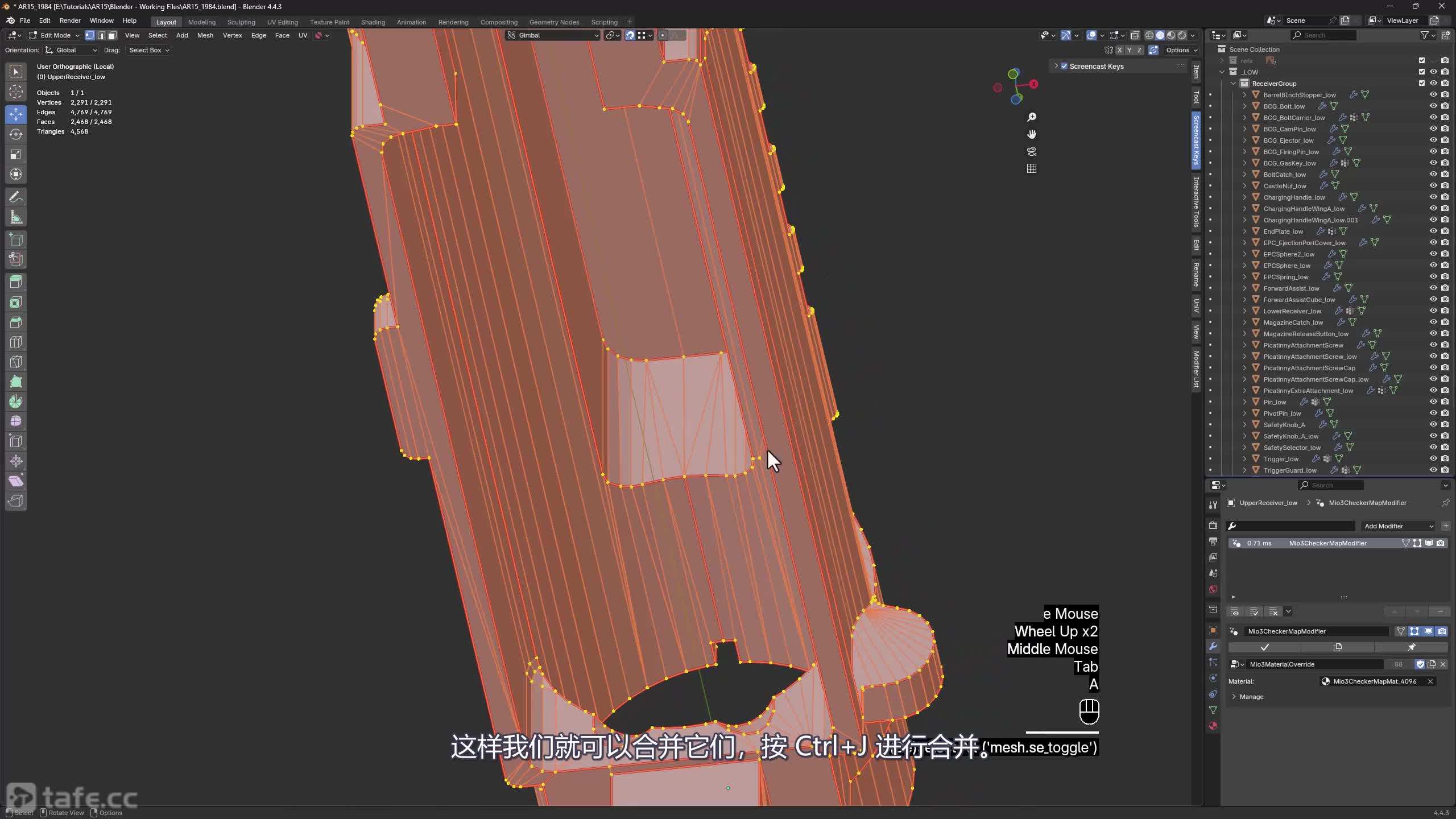Viewport: 1456px width, 819px height.
Task: Select the Annotate tool
Action: [16, 197]
